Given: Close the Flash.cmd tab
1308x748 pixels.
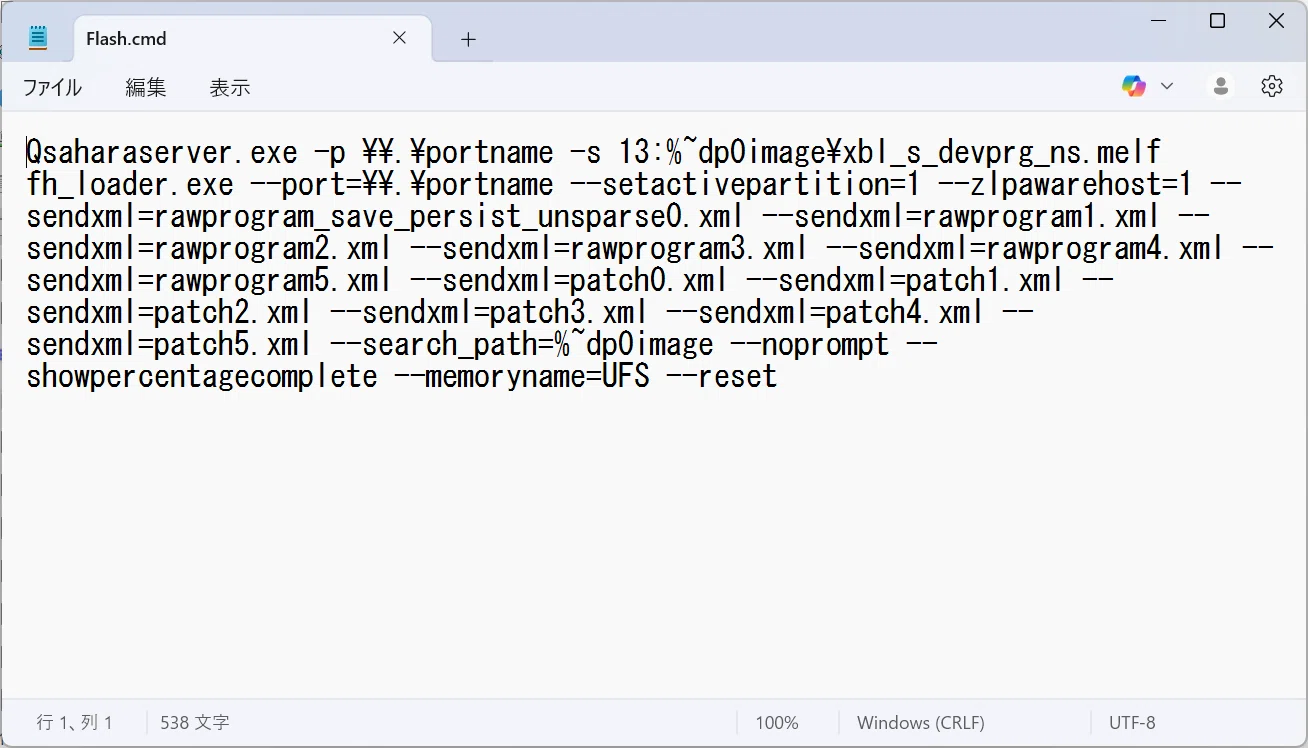Looking at the screenshot, I should tap(399, 38).
